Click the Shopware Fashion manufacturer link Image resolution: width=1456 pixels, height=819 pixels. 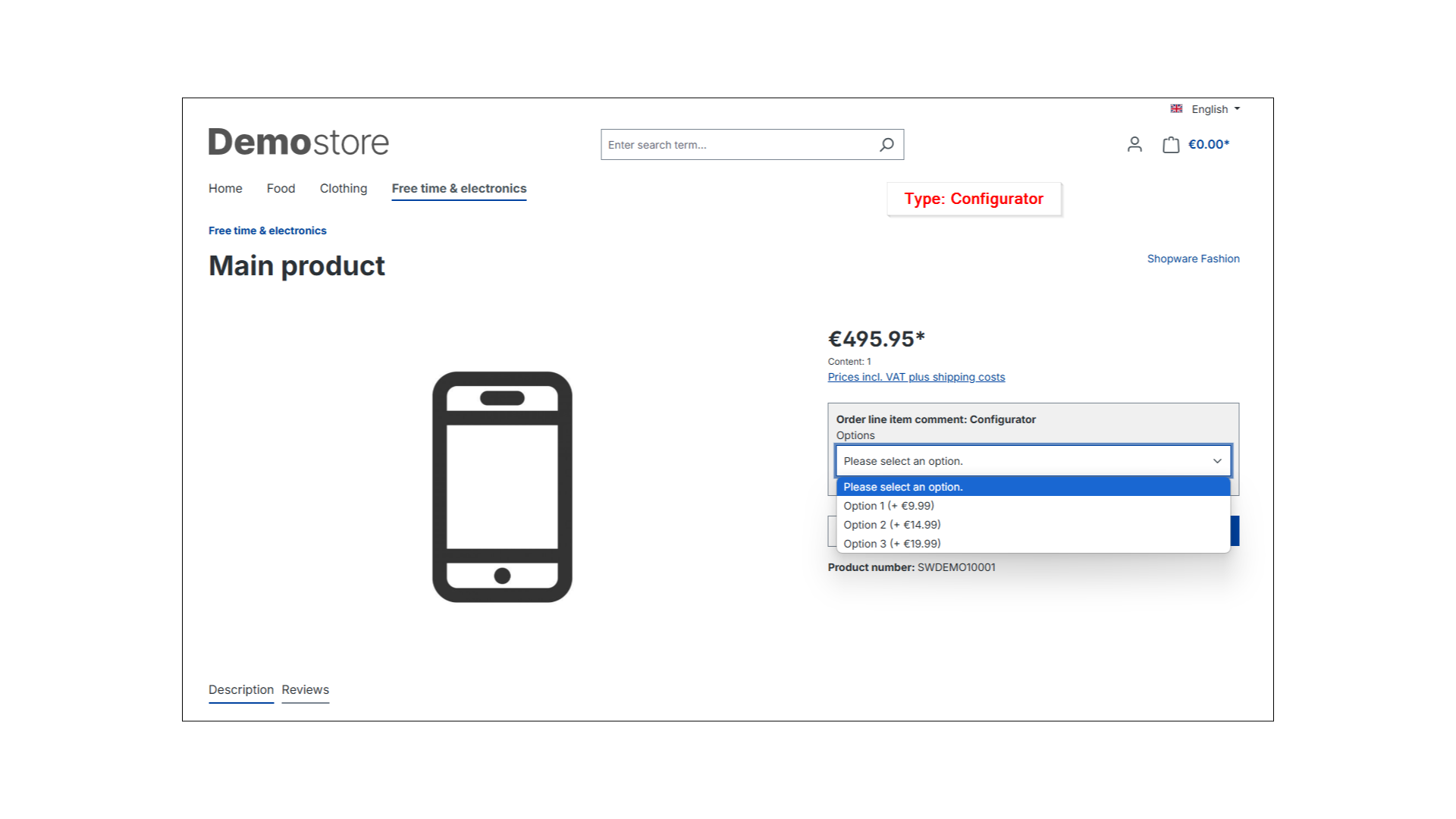[1193, 259]
